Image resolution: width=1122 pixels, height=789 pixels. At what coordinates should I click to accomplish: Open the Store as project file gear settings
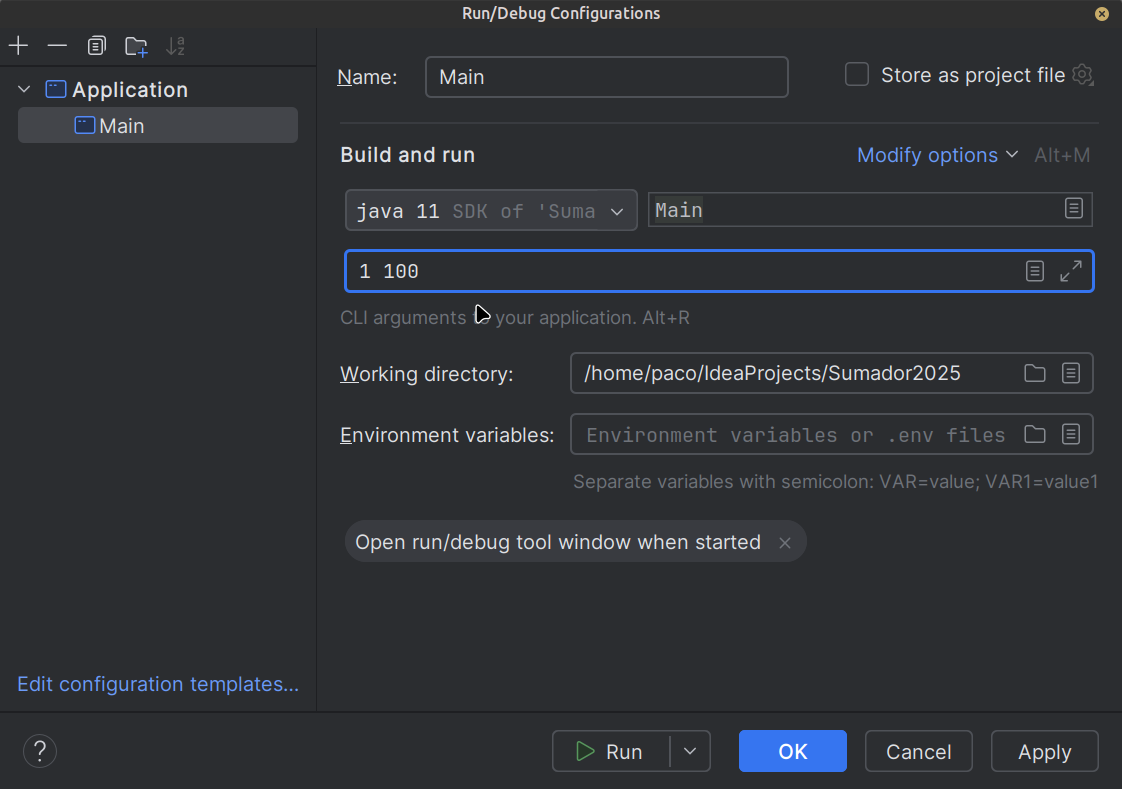click(1082, 75)
